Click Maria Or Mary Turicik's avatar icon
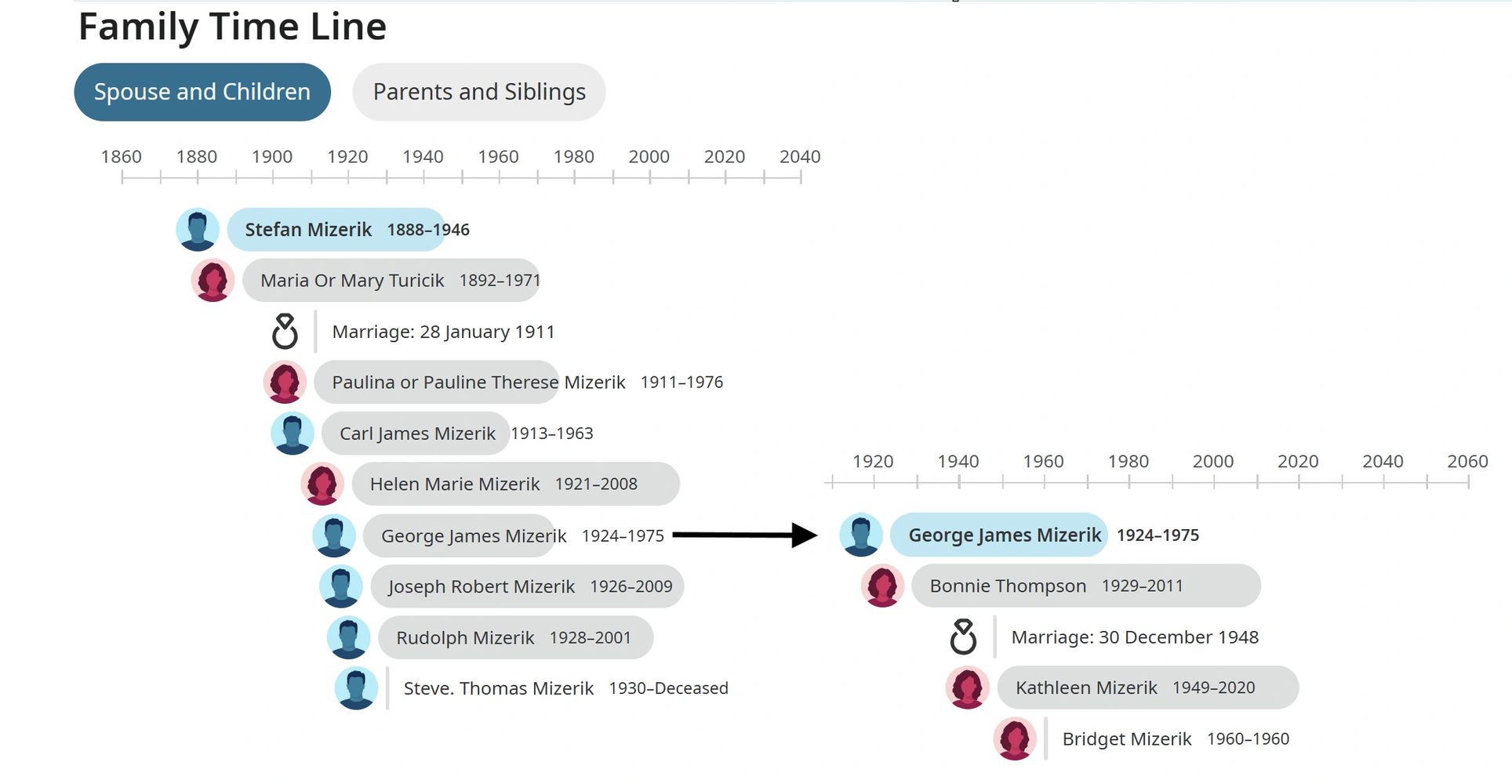The width and height of the screenshot is (1512, 784). click(213, 281)
